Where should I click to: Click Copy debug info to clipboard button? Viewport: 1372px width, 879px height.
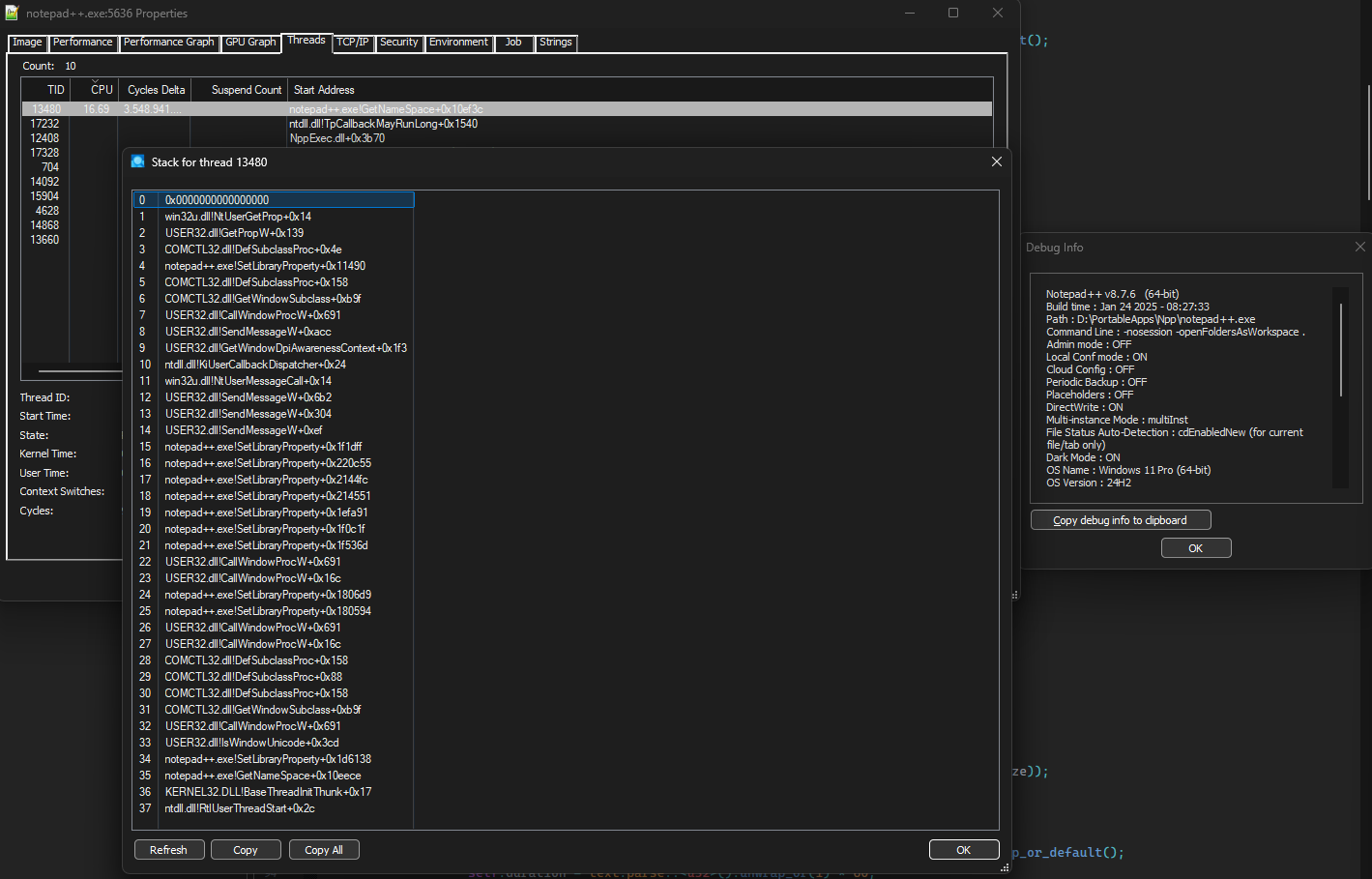point(1121,520)
